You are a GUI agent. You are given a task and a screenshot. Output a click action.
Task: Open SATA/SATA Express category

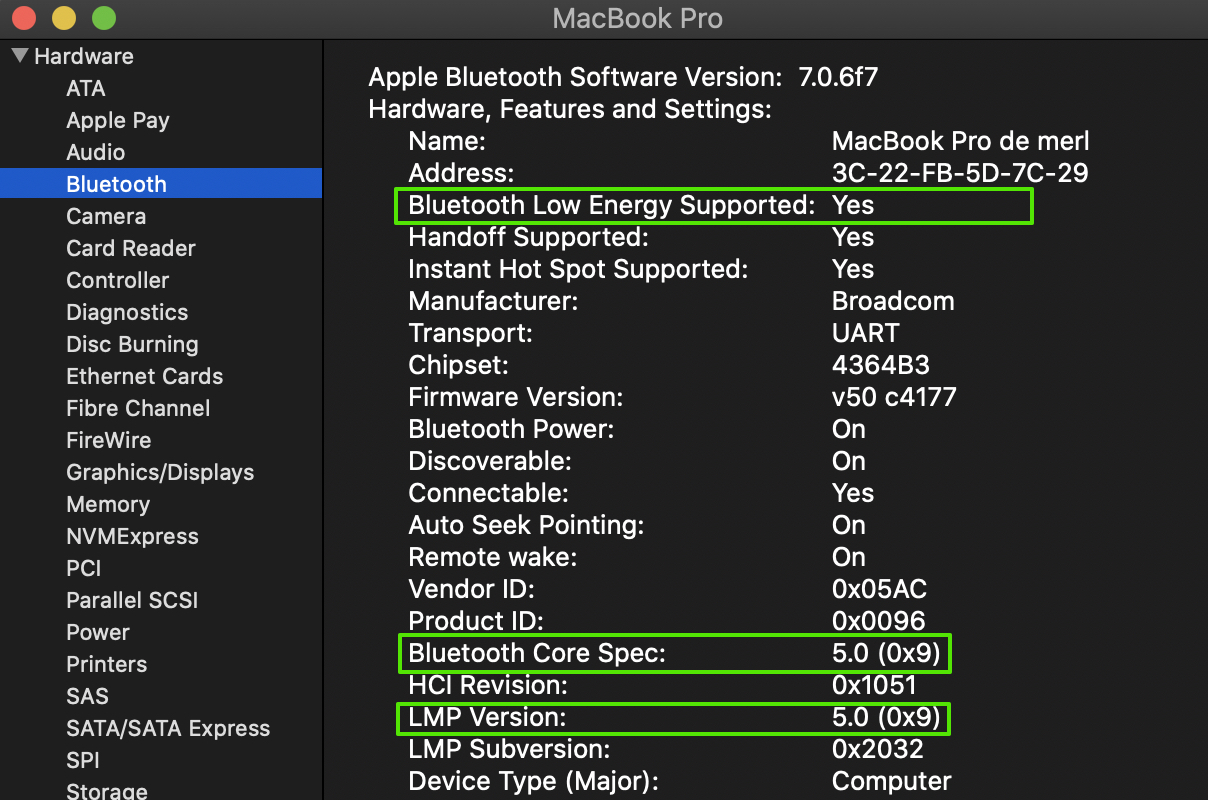[168, 728]
